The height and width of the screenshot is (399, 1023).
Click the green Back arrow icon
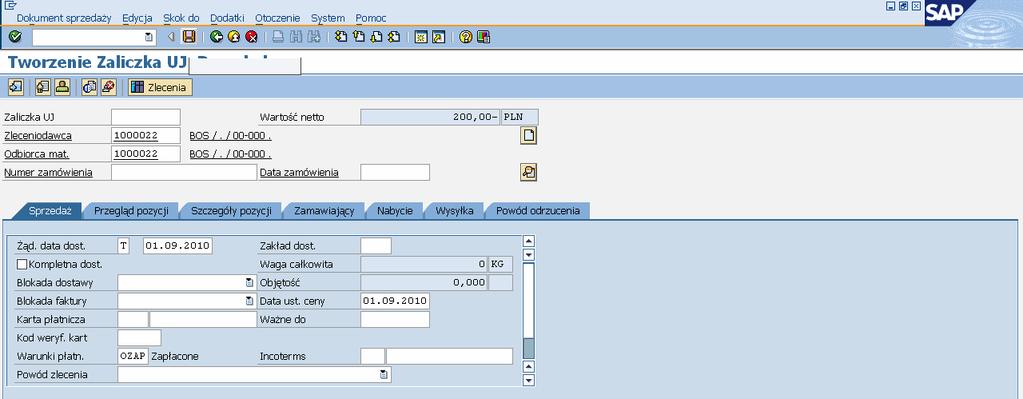(217, 37)
